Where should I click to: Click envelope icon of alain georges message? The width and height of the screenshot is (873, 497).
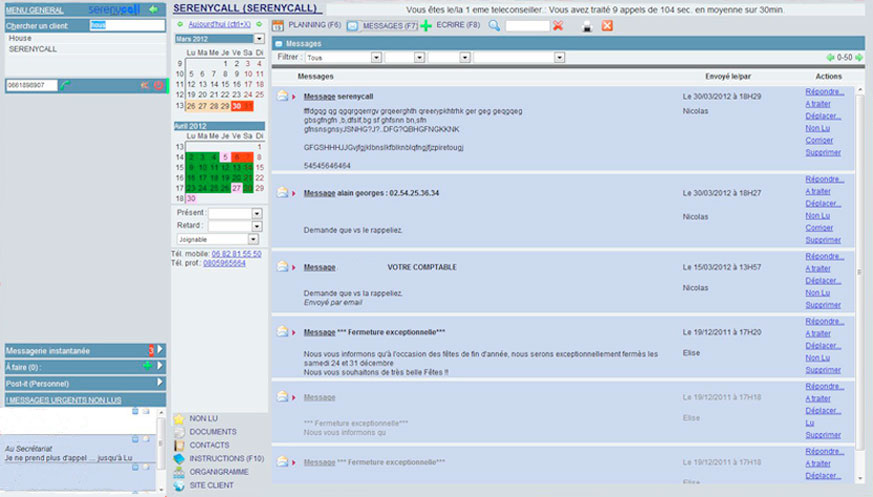tap(283, 193)
